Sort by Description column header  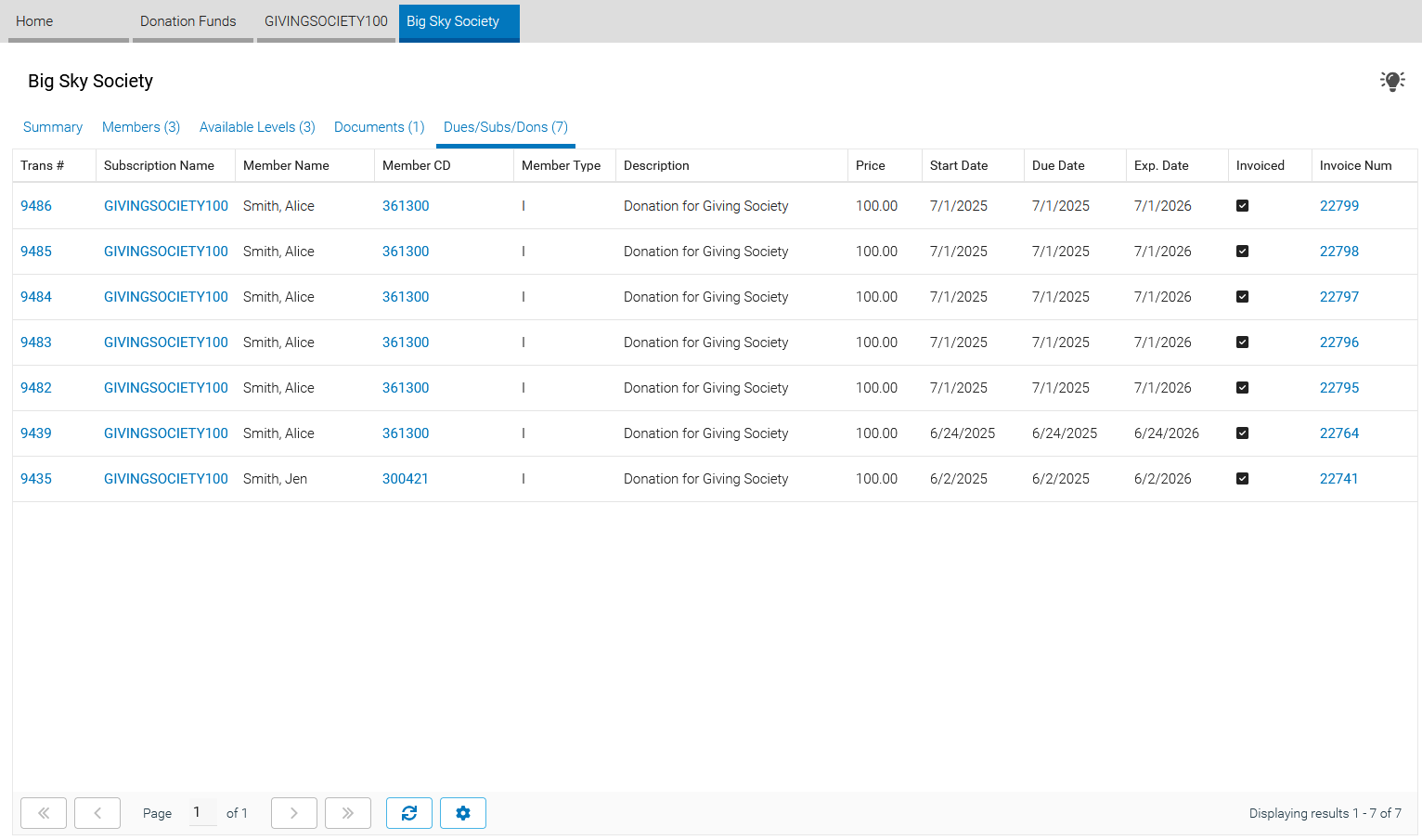731,165
